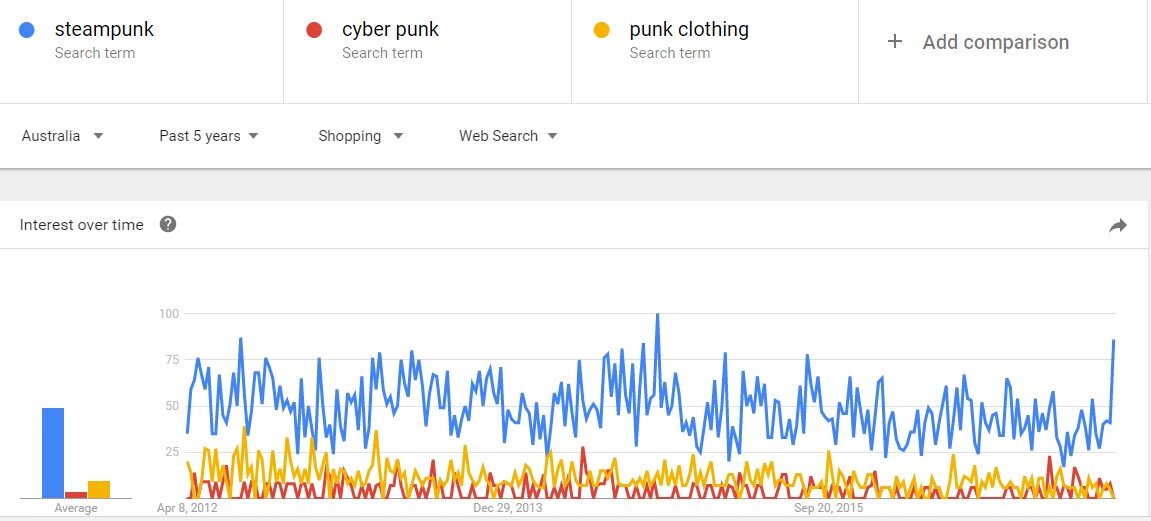Screen dimensions: 1151x521
Task: Click Add comparison
Action: pyautogui.click(x=995, y=42)
